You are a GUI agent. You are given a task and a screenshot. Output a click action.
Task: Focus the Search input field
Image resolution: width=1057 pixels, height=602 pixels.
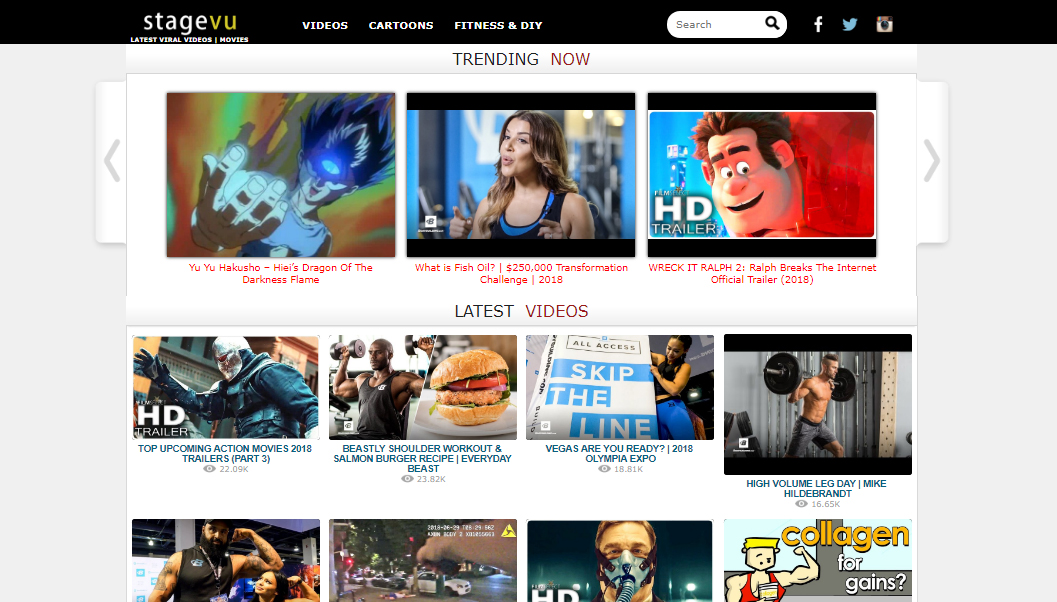tap(717, 24)
